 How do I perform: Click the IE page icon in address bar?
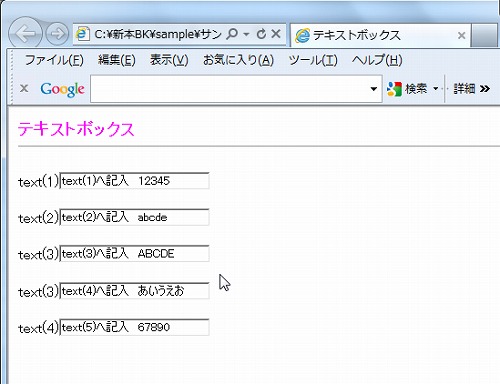82,34
